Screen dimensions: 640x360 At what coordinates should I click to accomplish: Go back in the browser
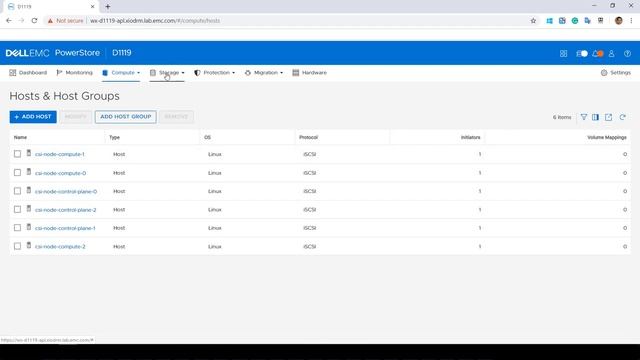tap(9, 20)
